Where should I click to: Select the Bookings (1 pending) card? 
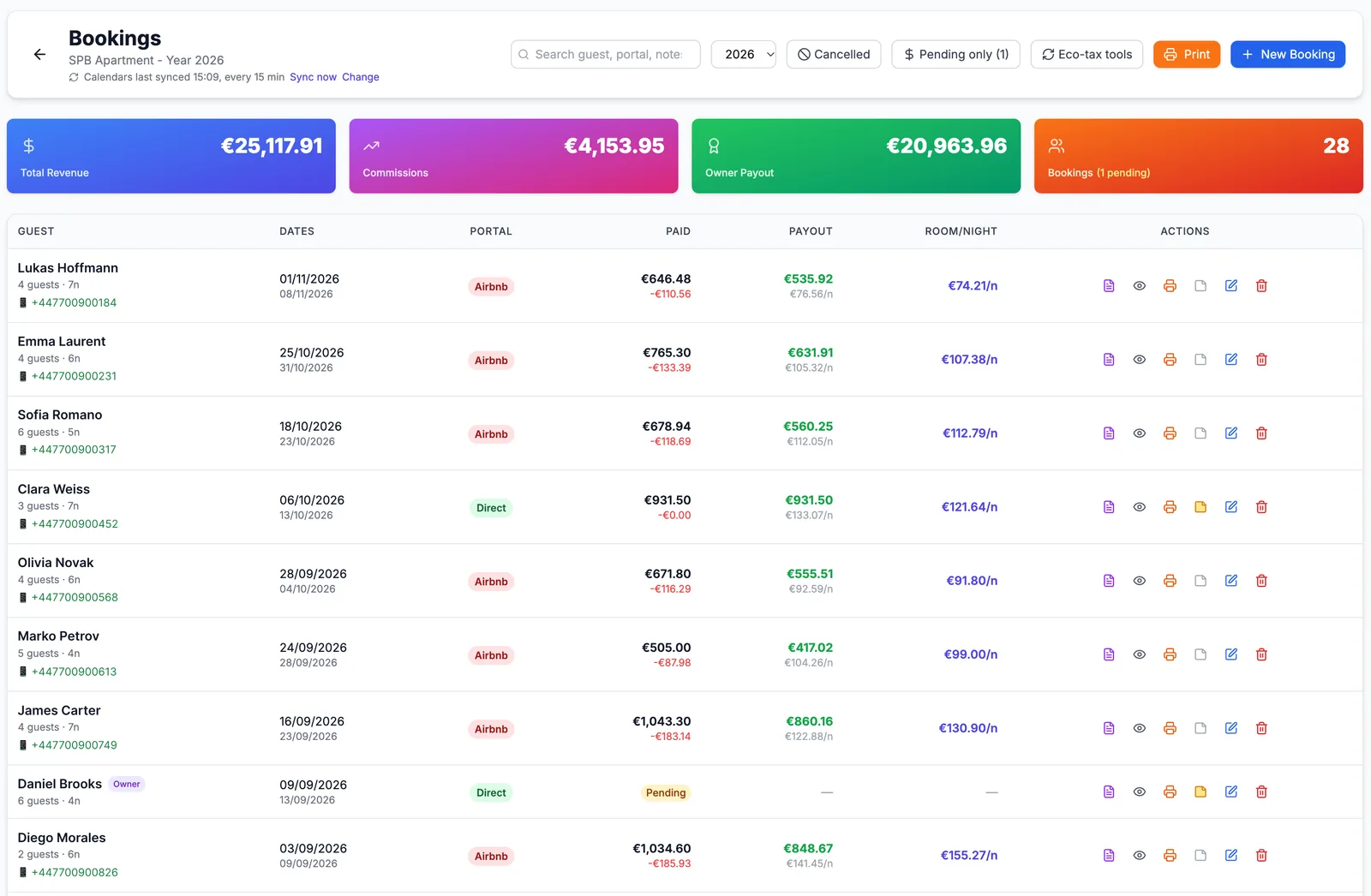tap(1199, 156)
